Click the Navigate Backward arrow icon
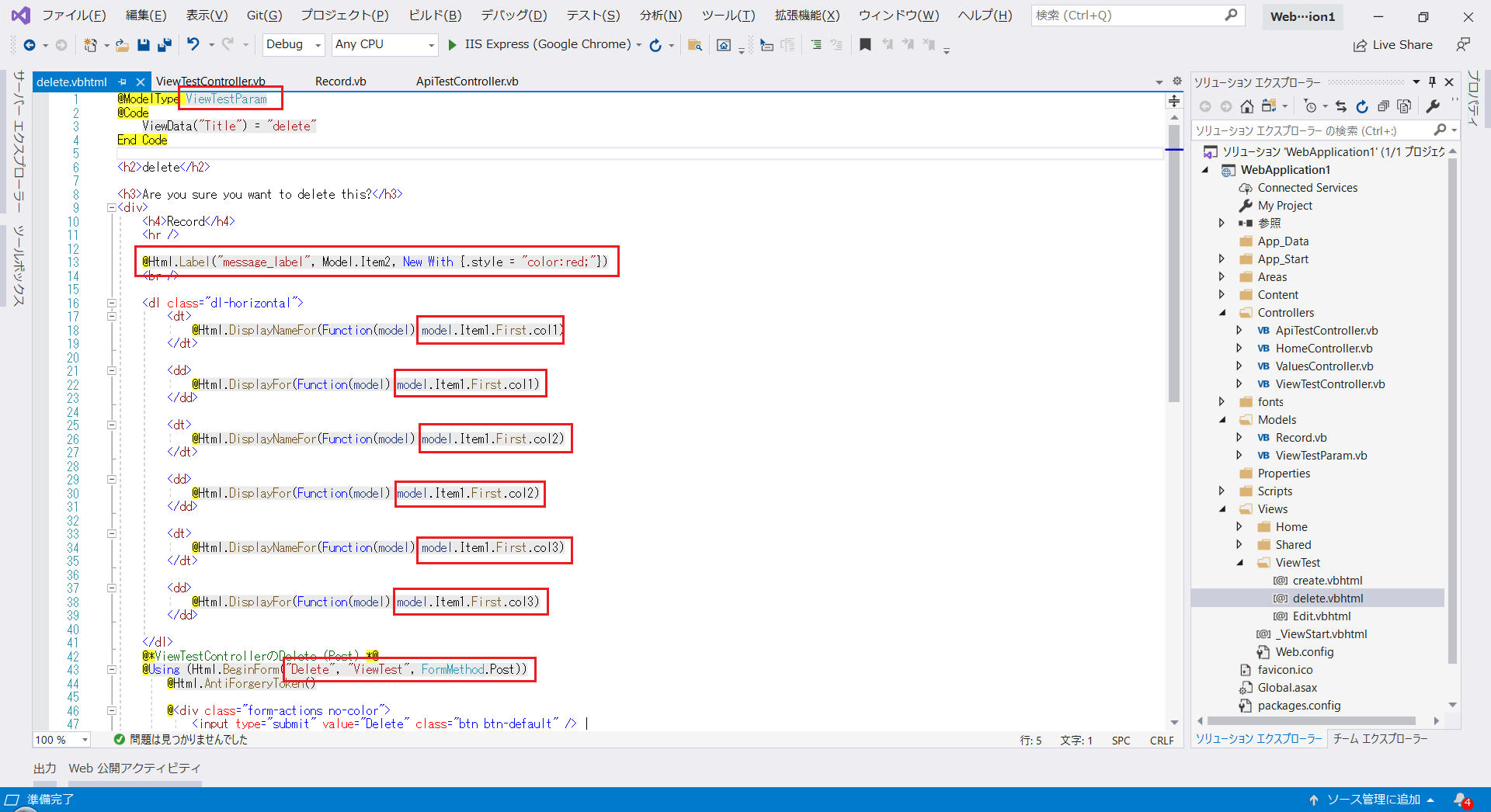This screenshot has width=1491, height=812. click(x=28, y=44)
